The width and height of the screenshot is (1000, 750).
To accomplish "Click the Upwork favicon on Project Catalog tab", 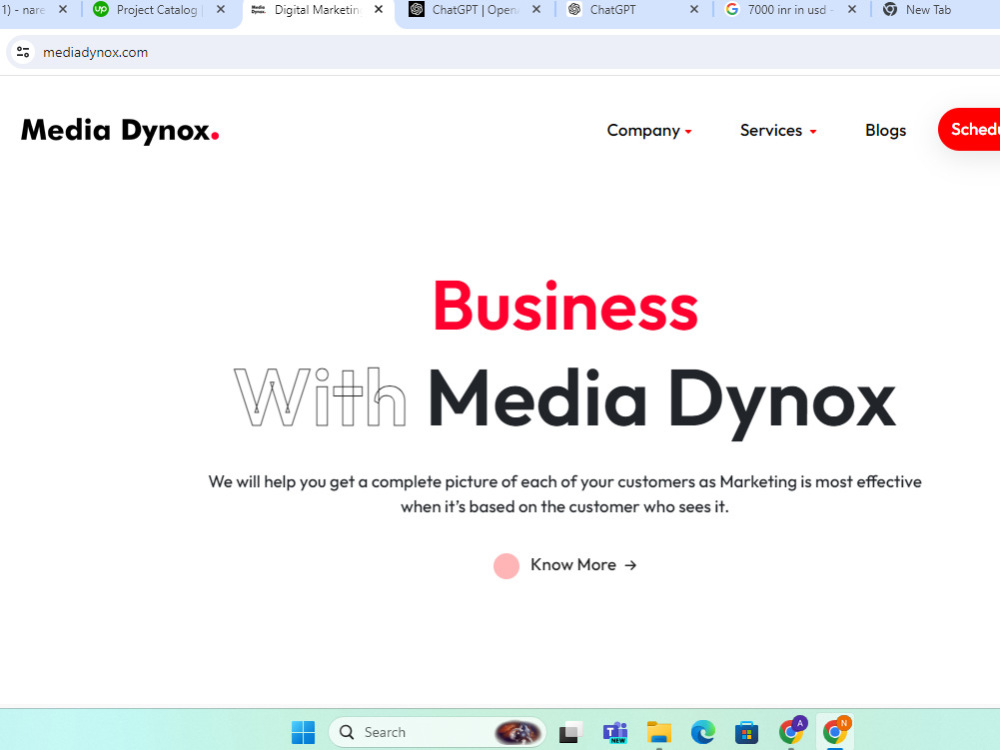I will 101,10.
